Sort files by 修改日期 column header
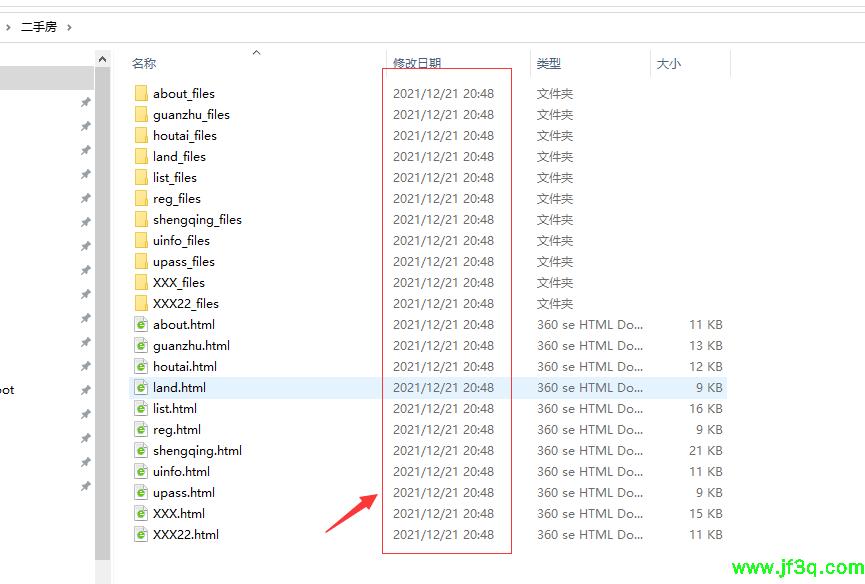Viewport: 865px width, 584px height. point(417,64)
